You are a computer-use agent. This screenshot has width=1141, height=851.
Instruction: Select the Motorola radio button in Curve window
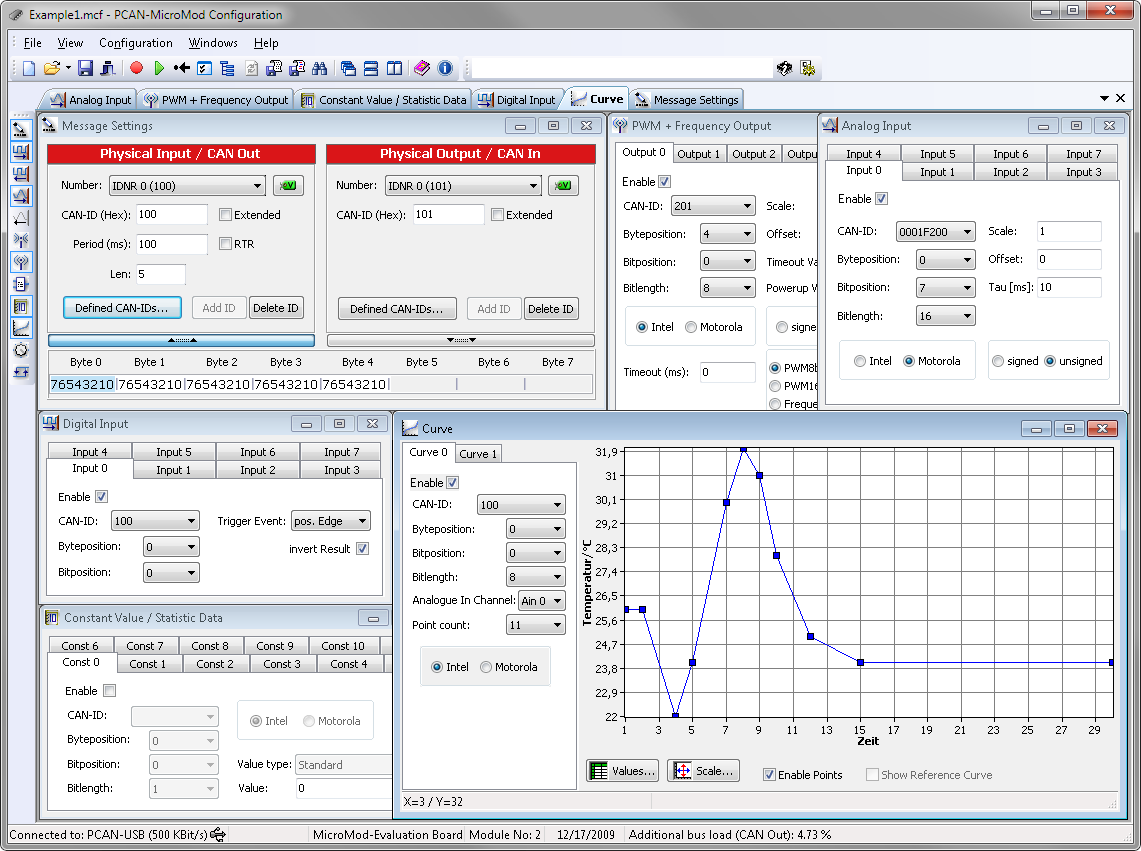pyautogui.click(x=486, y=667)
